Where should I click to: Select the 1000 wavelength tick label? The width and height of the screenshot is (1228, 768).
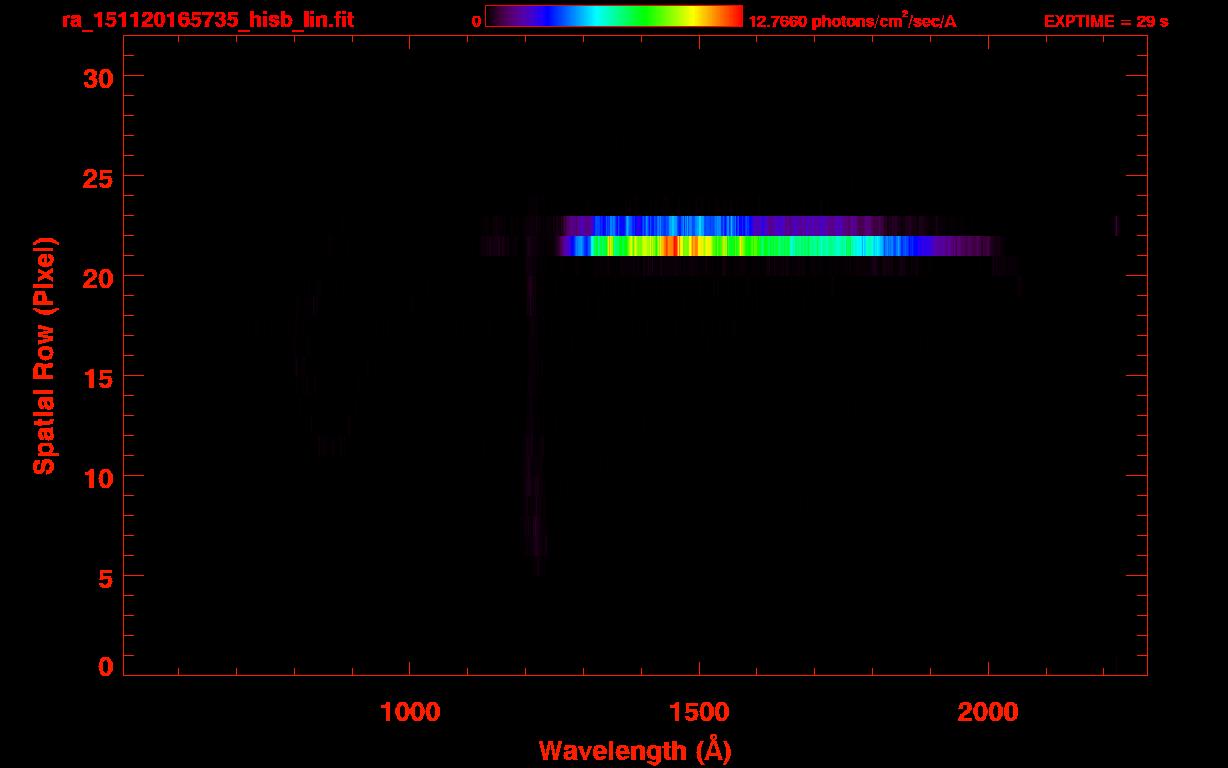point(410,712)
